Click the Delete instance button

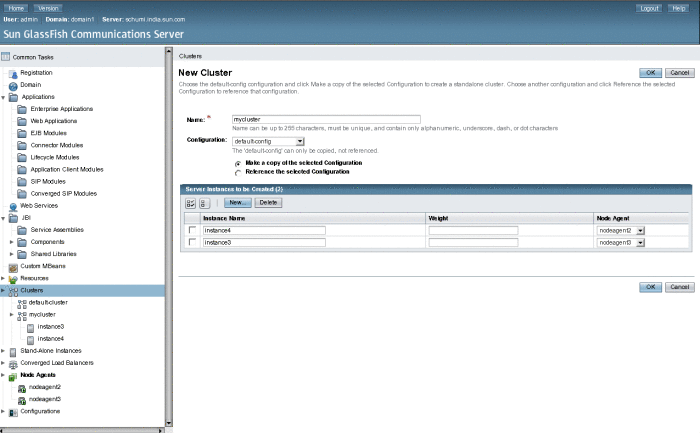[x=268, y=203]
